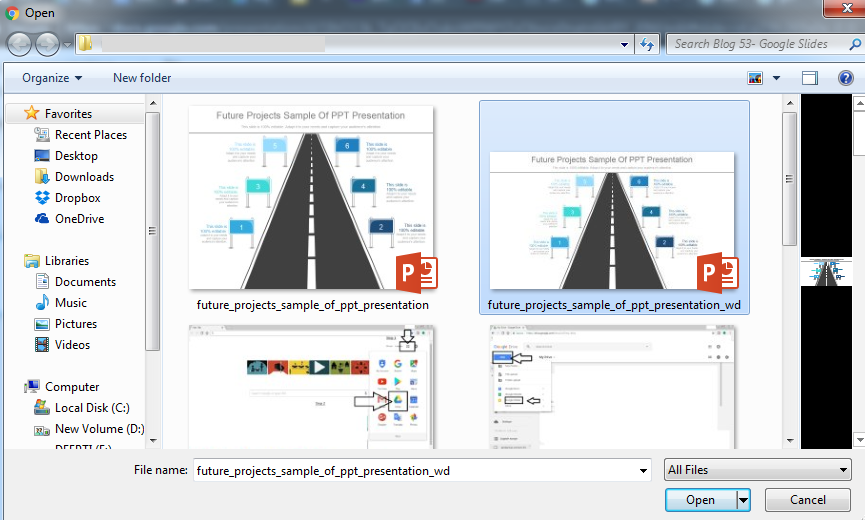Toggle the preview pane button
The width and height of the screenshot is (865, 520).
click(809, 78)
